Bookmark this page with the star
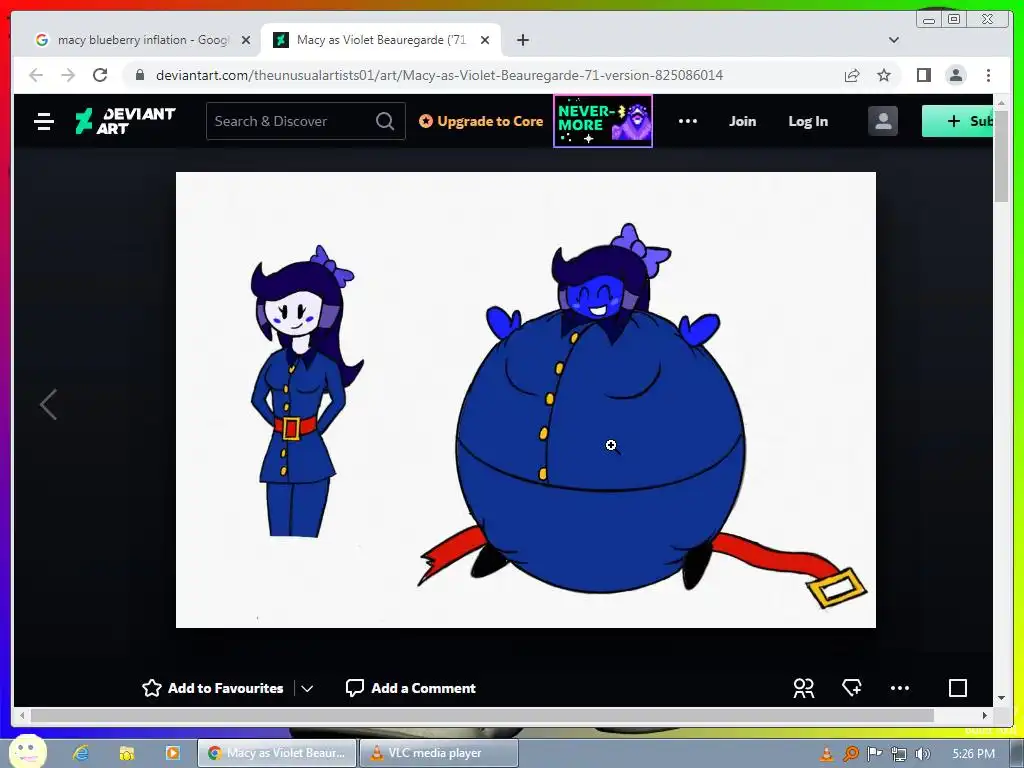Screen dimensions: 1024x768 pyautogui.click(x=884, y=75)
